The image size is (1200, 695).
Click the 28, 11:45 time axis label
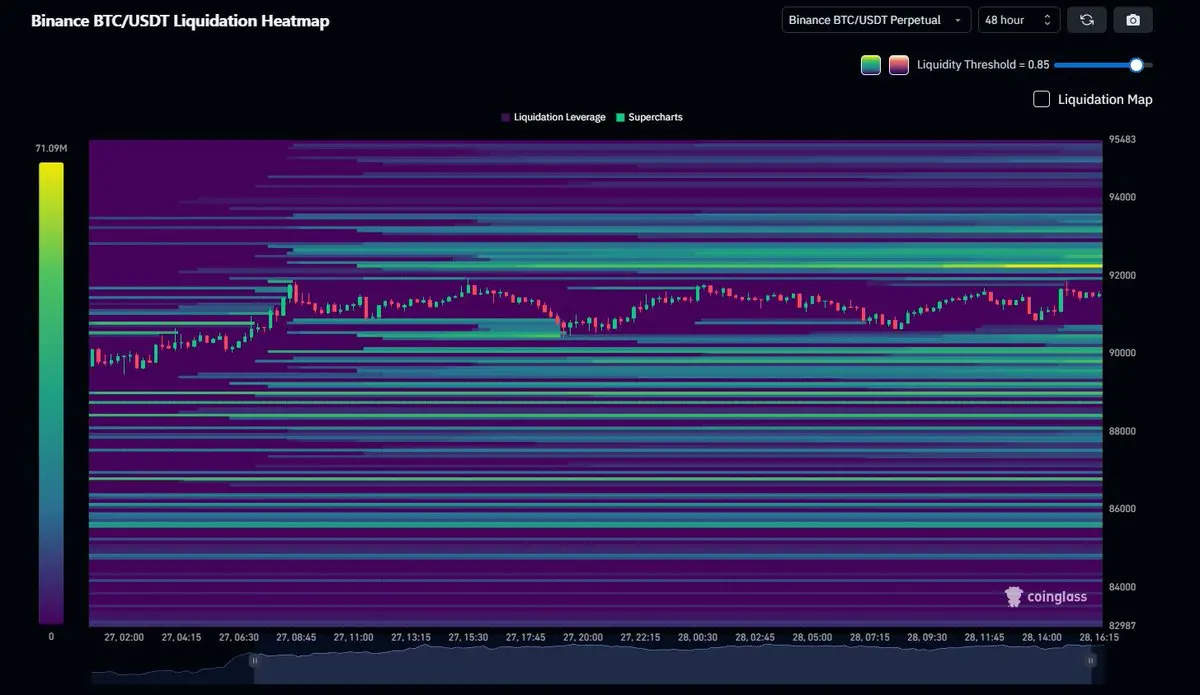985,637
